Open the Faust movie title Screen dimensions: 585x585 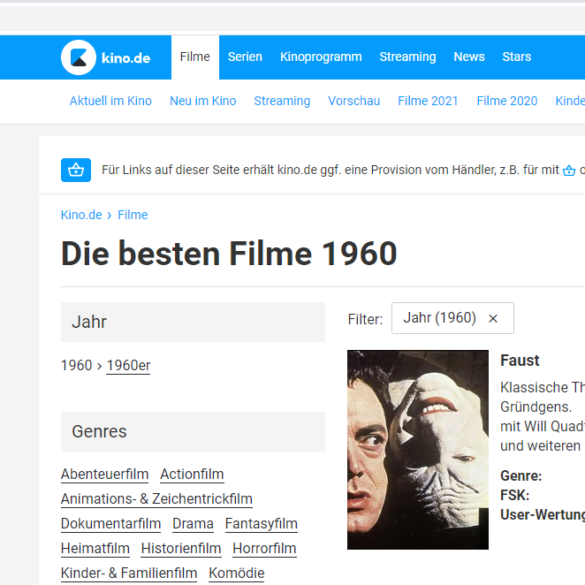click(x=520, y=360)
